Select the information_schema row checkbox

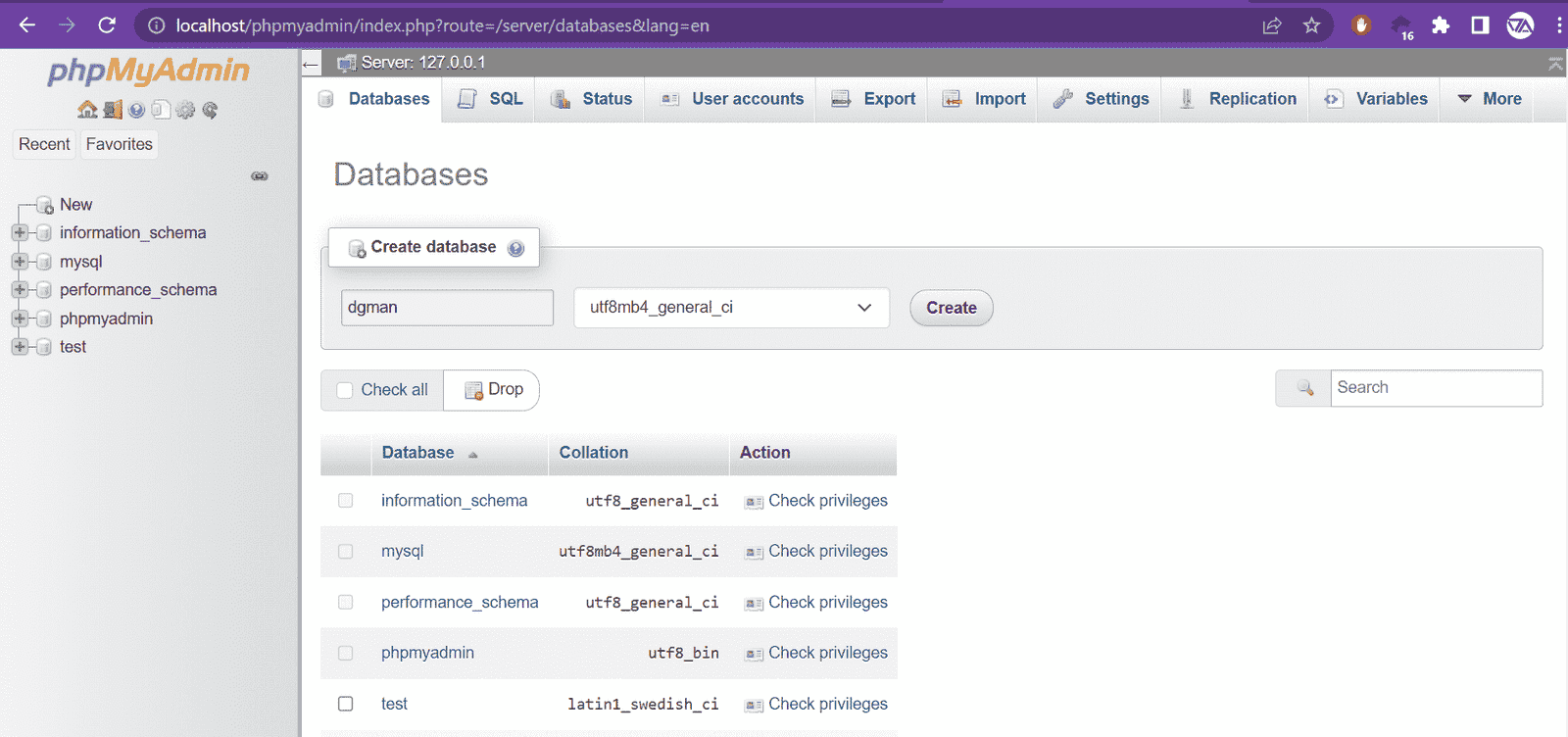coord(346,501)
